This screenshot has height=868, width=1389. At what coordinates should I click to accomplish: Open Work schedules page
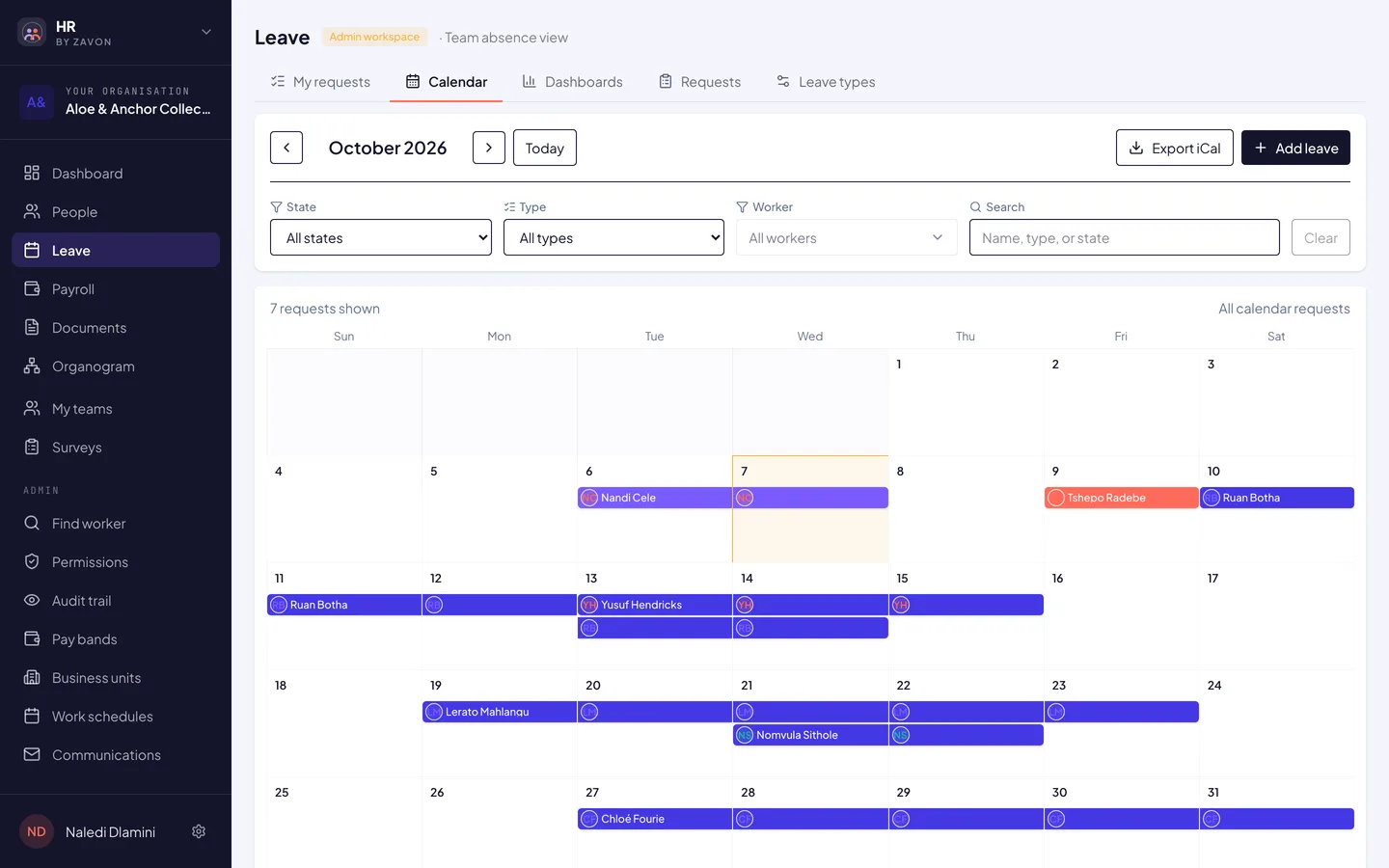(116, 717)
